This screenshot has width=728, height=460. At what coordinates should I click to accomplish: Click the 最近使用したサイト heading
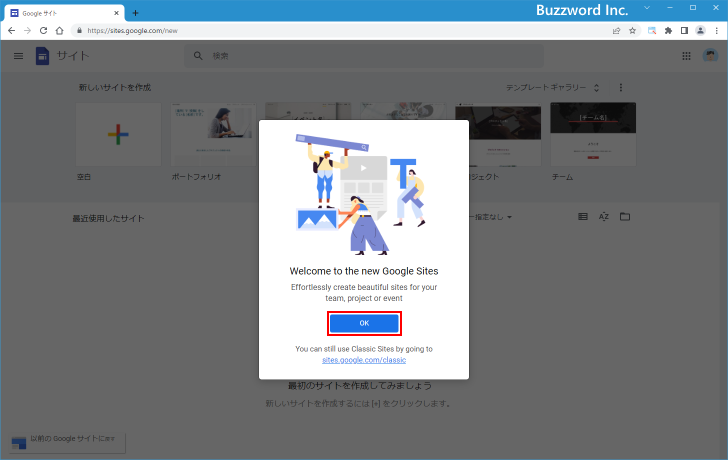coord(108,219)
